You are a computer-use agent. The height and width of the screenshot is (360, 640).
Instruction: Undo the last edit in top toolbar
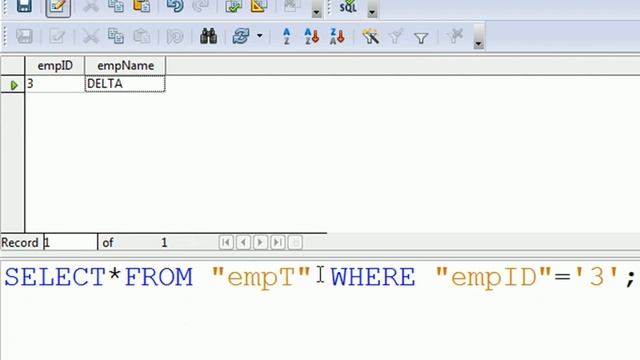[175, 6]
